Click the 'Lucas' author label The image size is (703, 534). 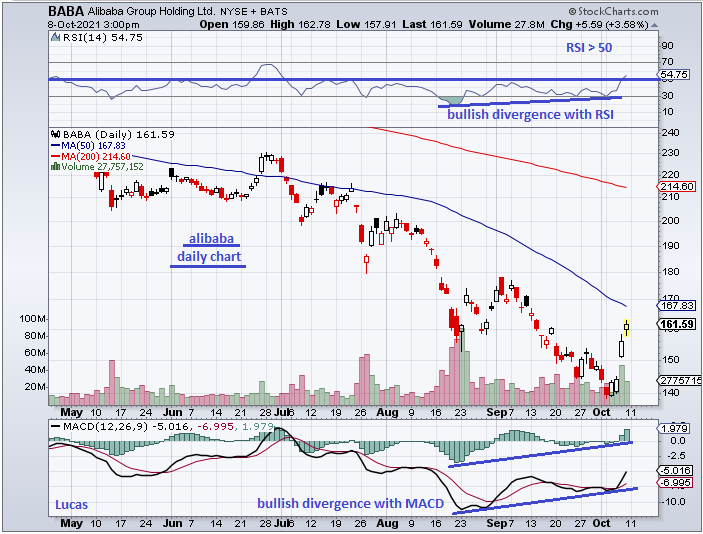pos(71,505)
